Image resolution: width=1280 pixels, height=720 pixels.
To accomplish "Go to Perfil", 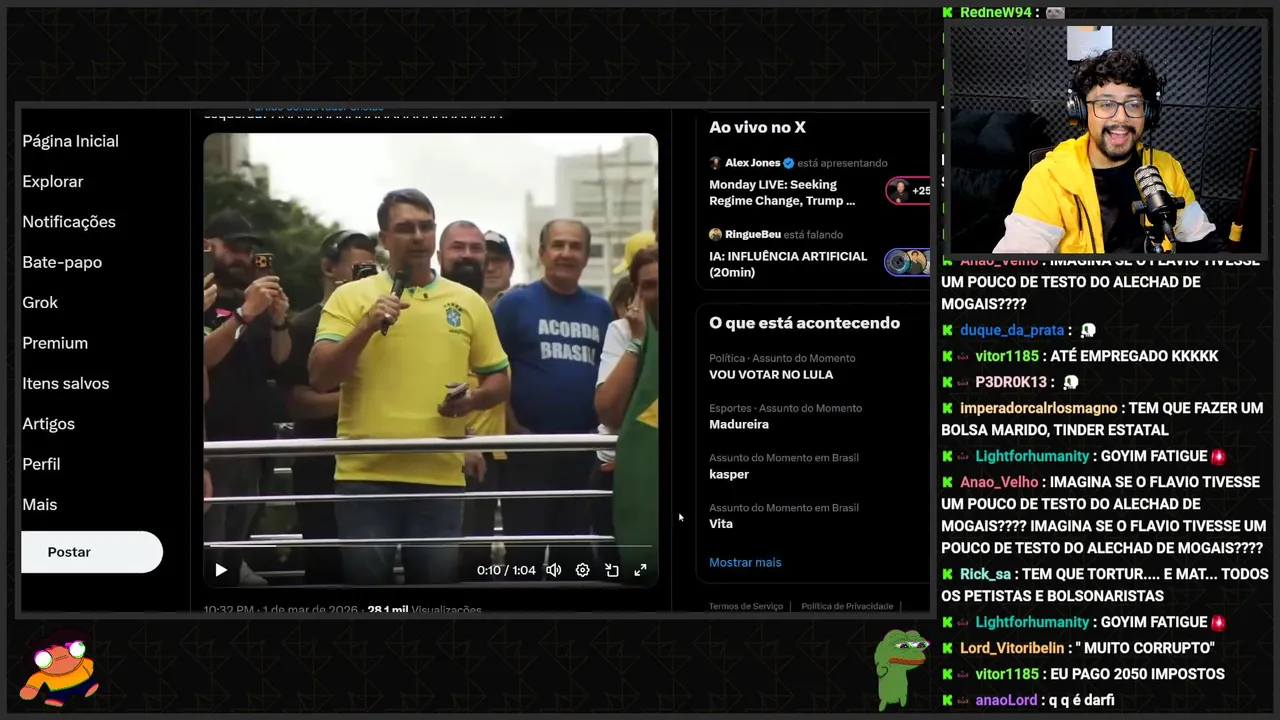I will 41,464.
